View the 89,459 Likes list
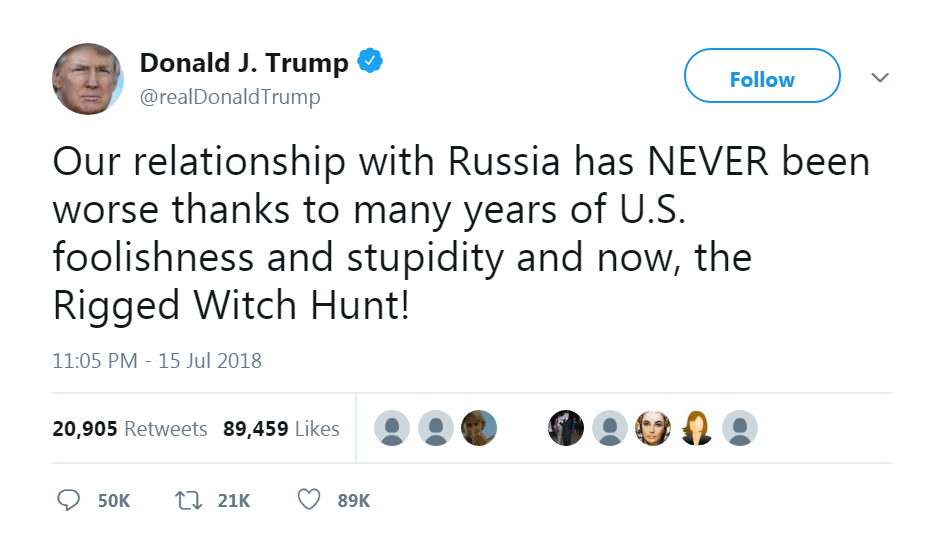 (282, 429)
